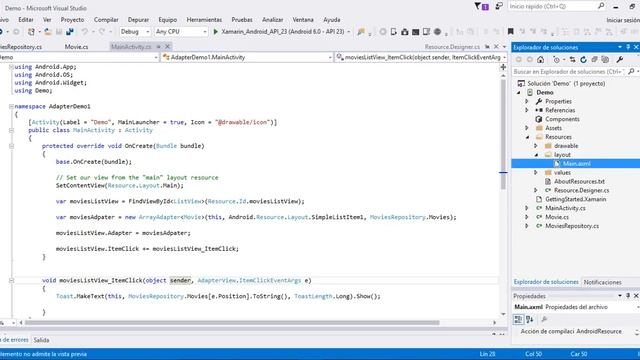This screenshot has width=640, height=360.
Task: Click the Solution Explorer Home icon
Action: click(x=540, y=60)
